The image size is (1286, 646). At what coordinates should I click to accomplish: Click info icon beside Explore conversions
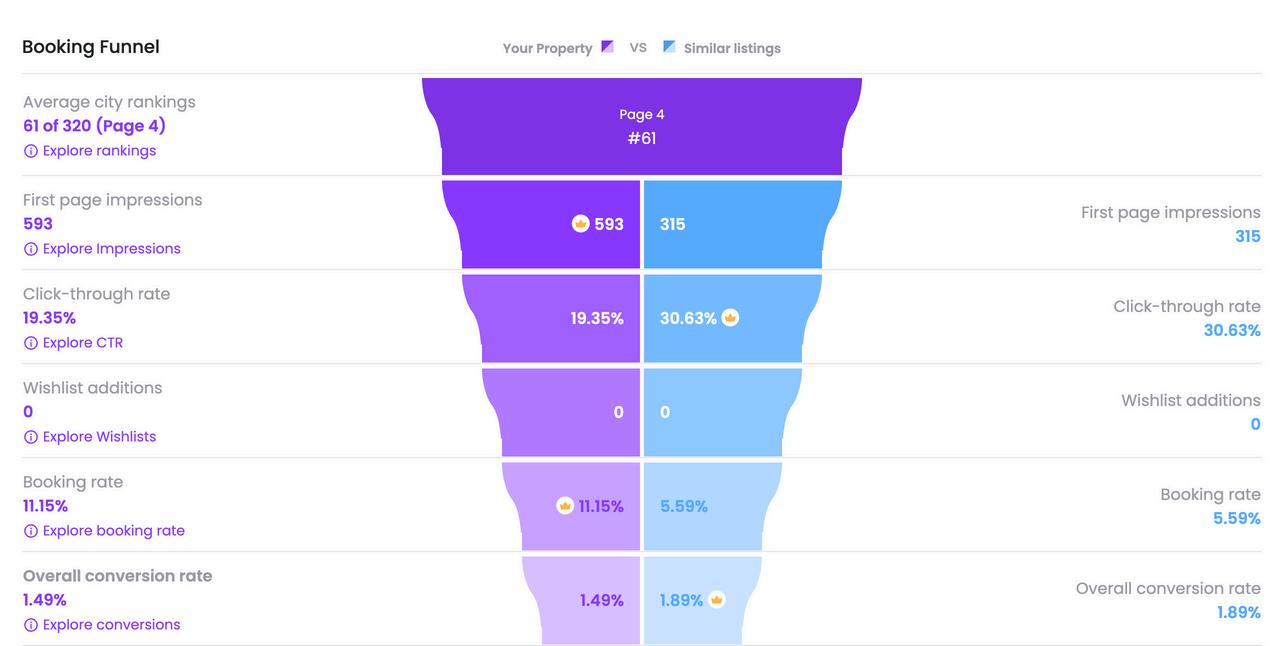pyautogui.click(x=31, y=625)
